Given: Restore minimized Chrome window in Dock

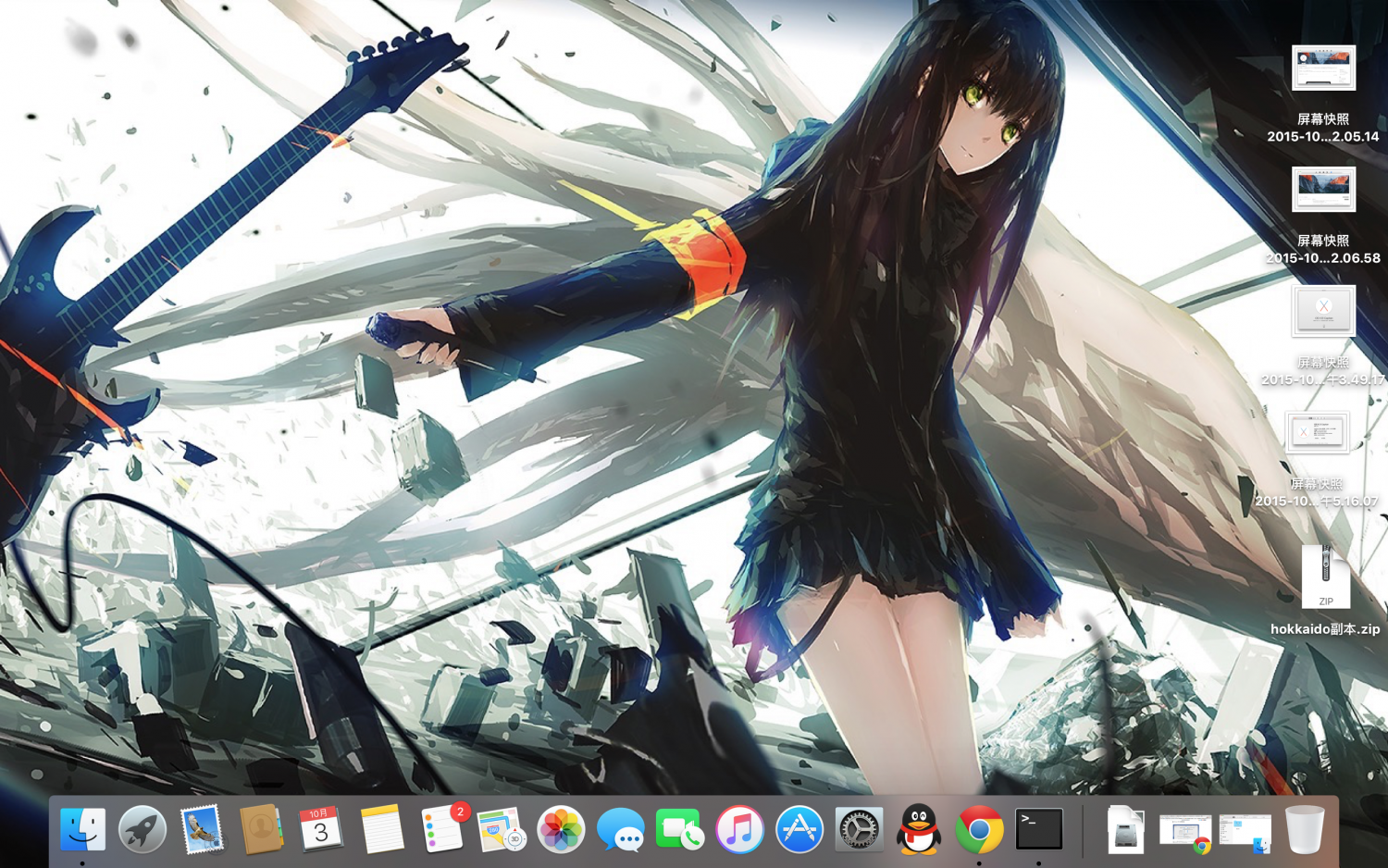Looking at the screenshot, I should click(x=1185, y=832).
